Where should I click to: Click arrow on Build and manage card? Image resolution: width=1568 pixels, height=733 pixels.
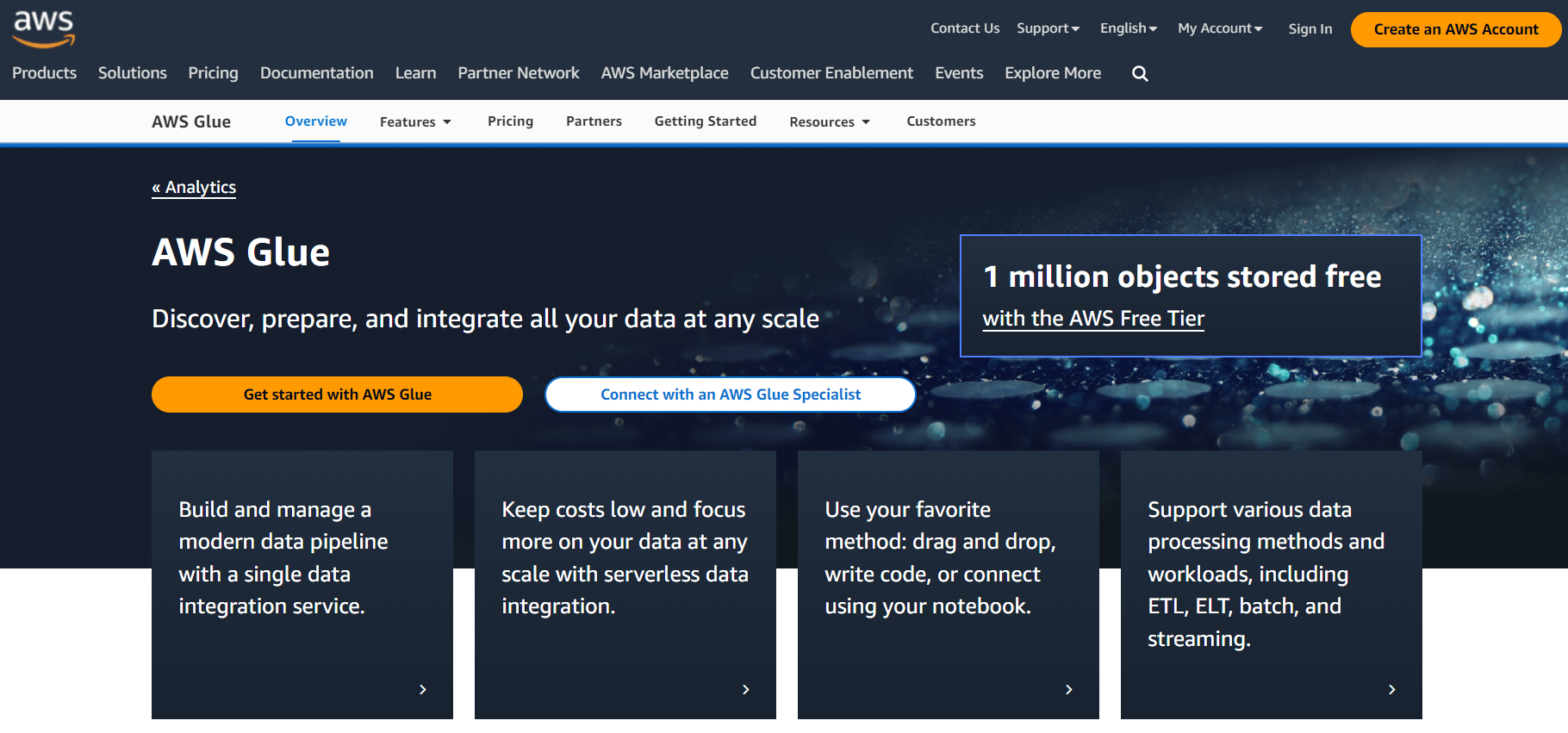(x=423, y=690)
